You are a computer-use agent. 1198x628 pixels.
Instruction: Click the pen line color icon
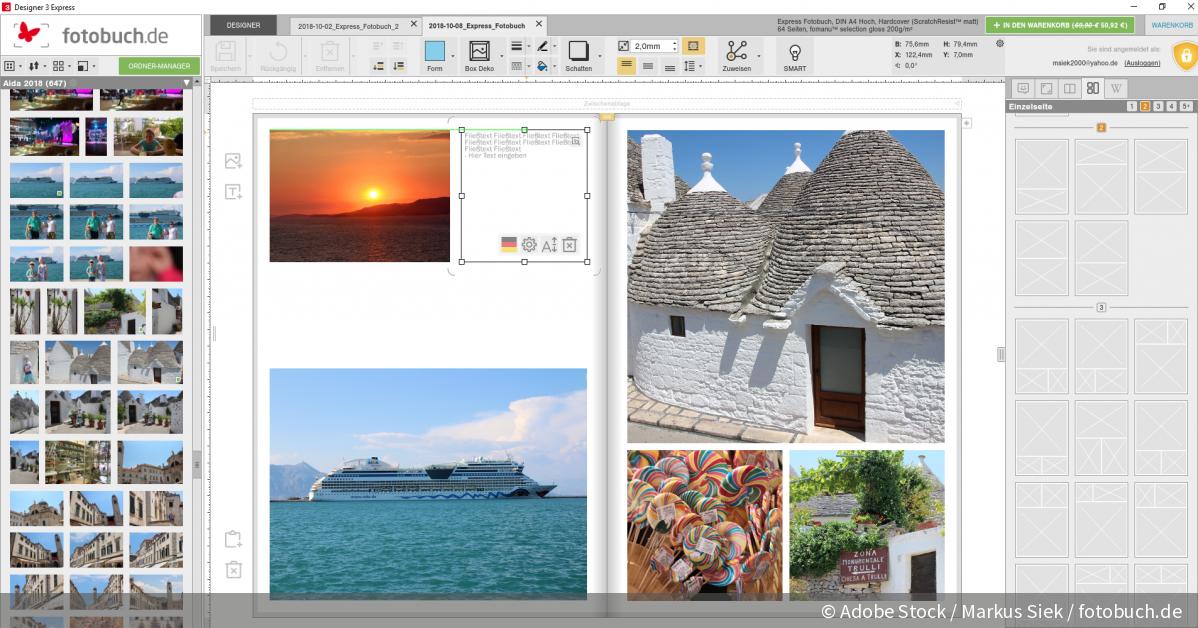click(542, 46)
